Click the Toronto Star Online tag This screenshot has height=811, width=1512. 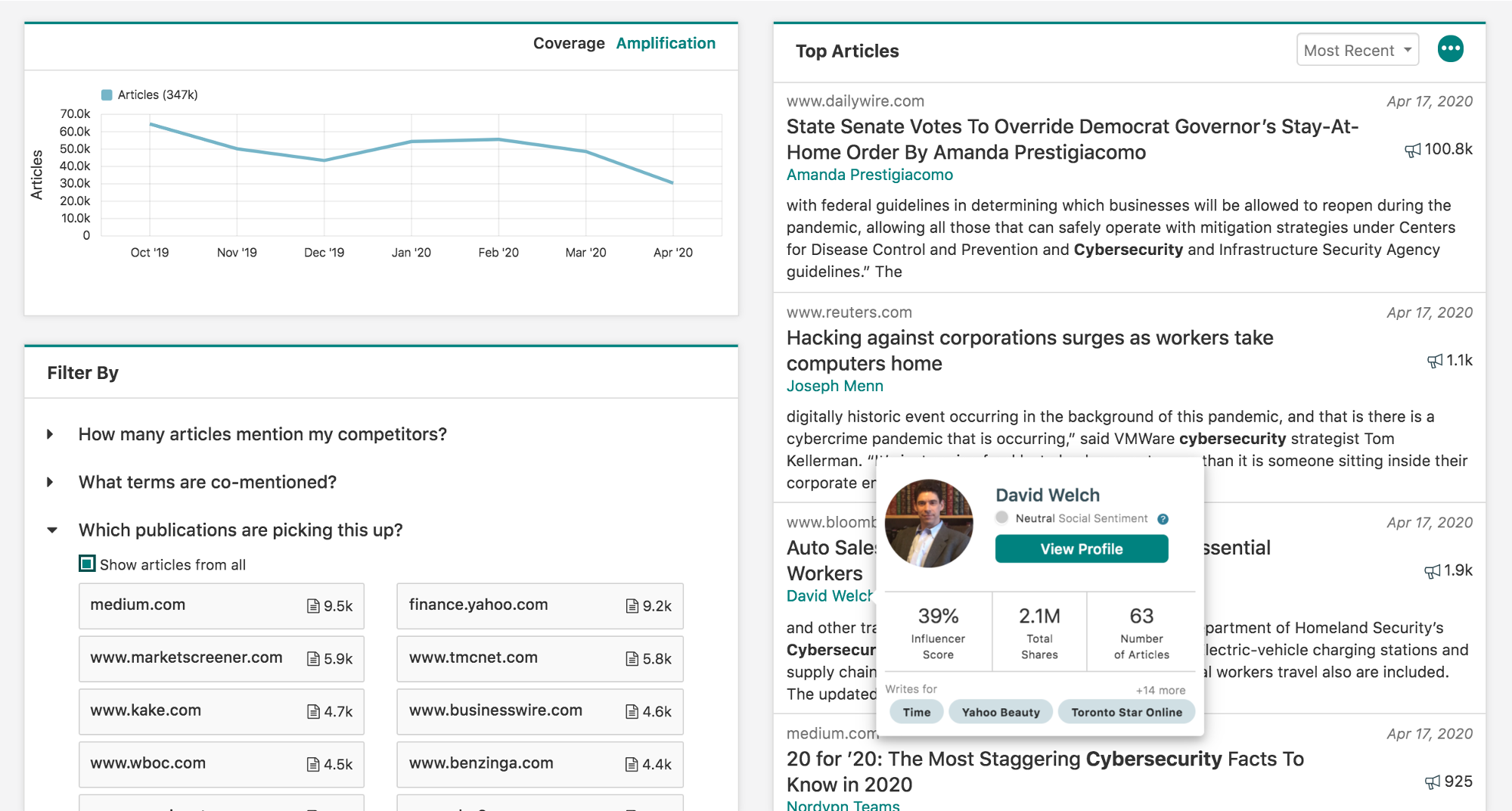pyautogui.click(x=1125, y=713)
